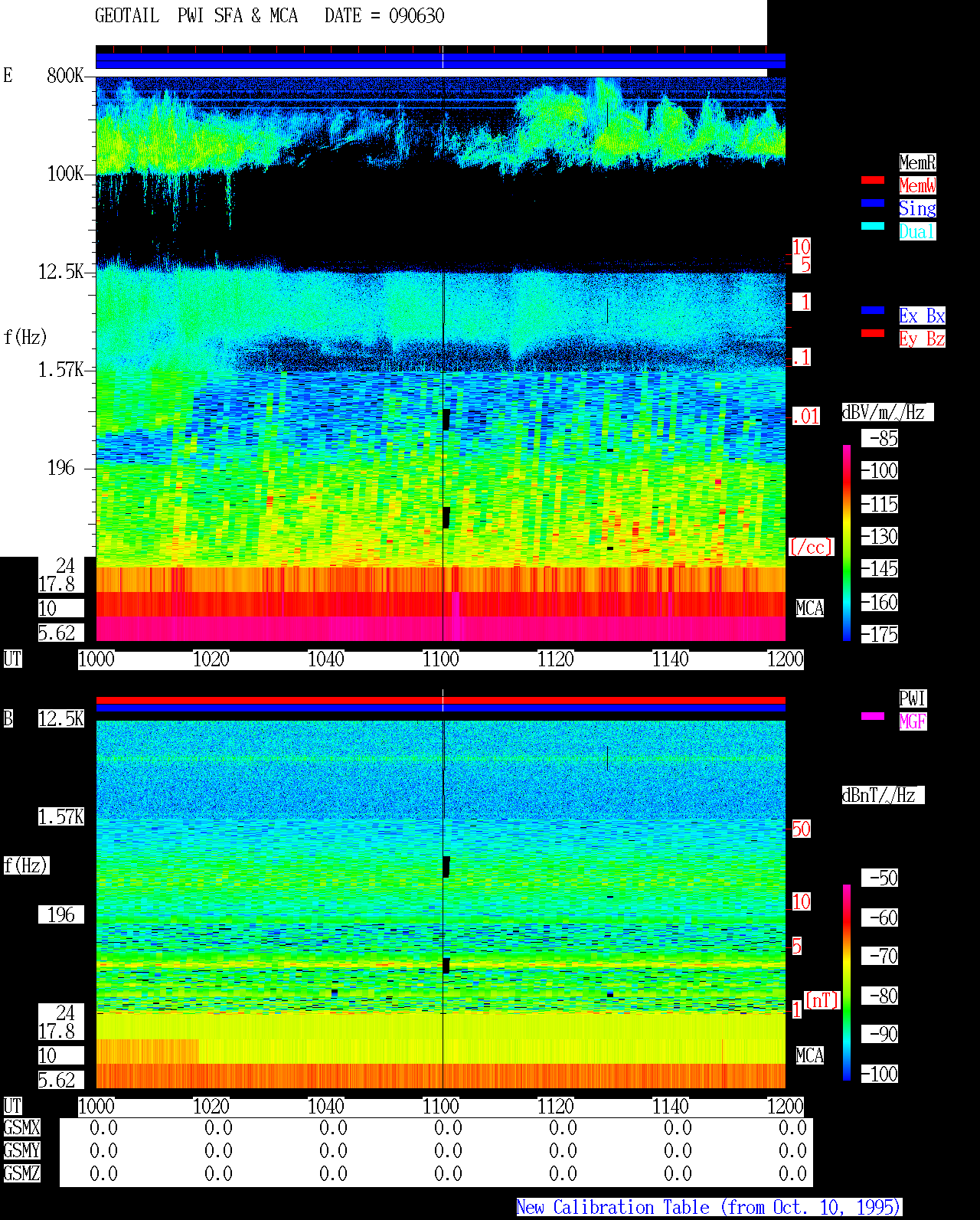Click the 1200 UT tick under the B panel
This screenshot has width=980, height=1220.
(x=785, y=1106)
